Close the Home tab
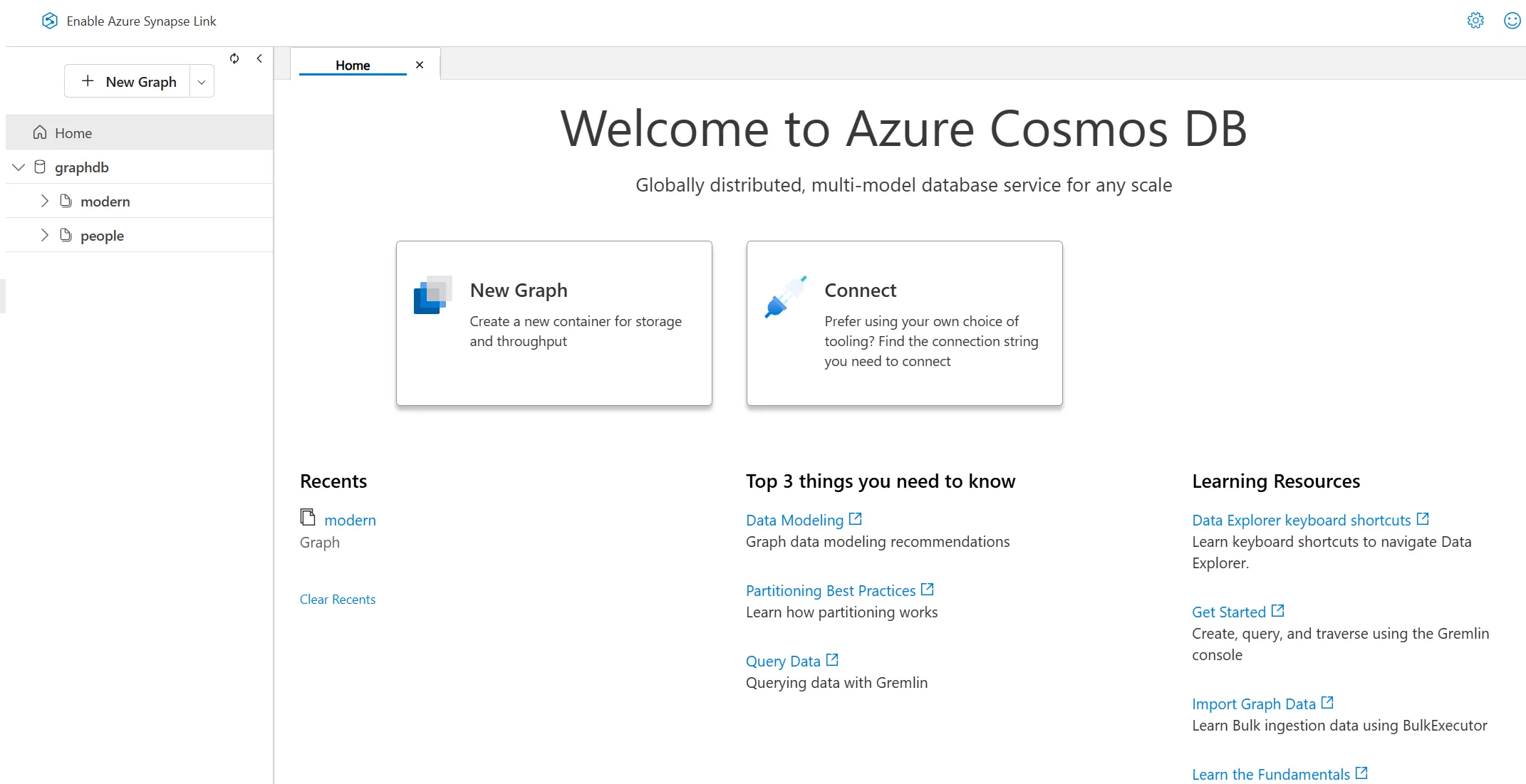This screenshot has height=784, width=1526. click(420, 65)
